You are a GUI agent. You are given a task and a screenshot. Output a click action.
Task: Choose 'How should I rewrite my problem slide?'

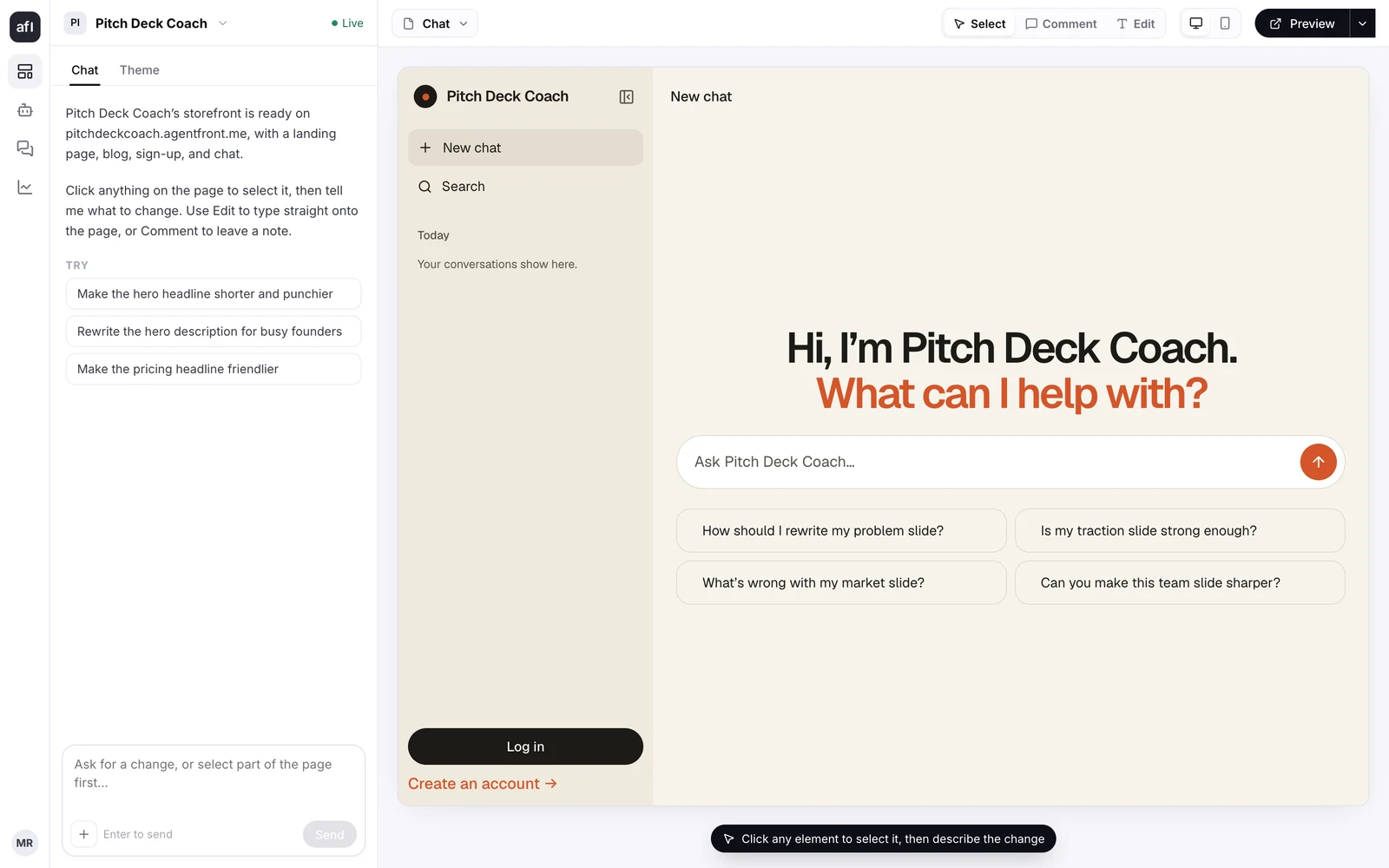pyautogui.click(x=841, y=530)
